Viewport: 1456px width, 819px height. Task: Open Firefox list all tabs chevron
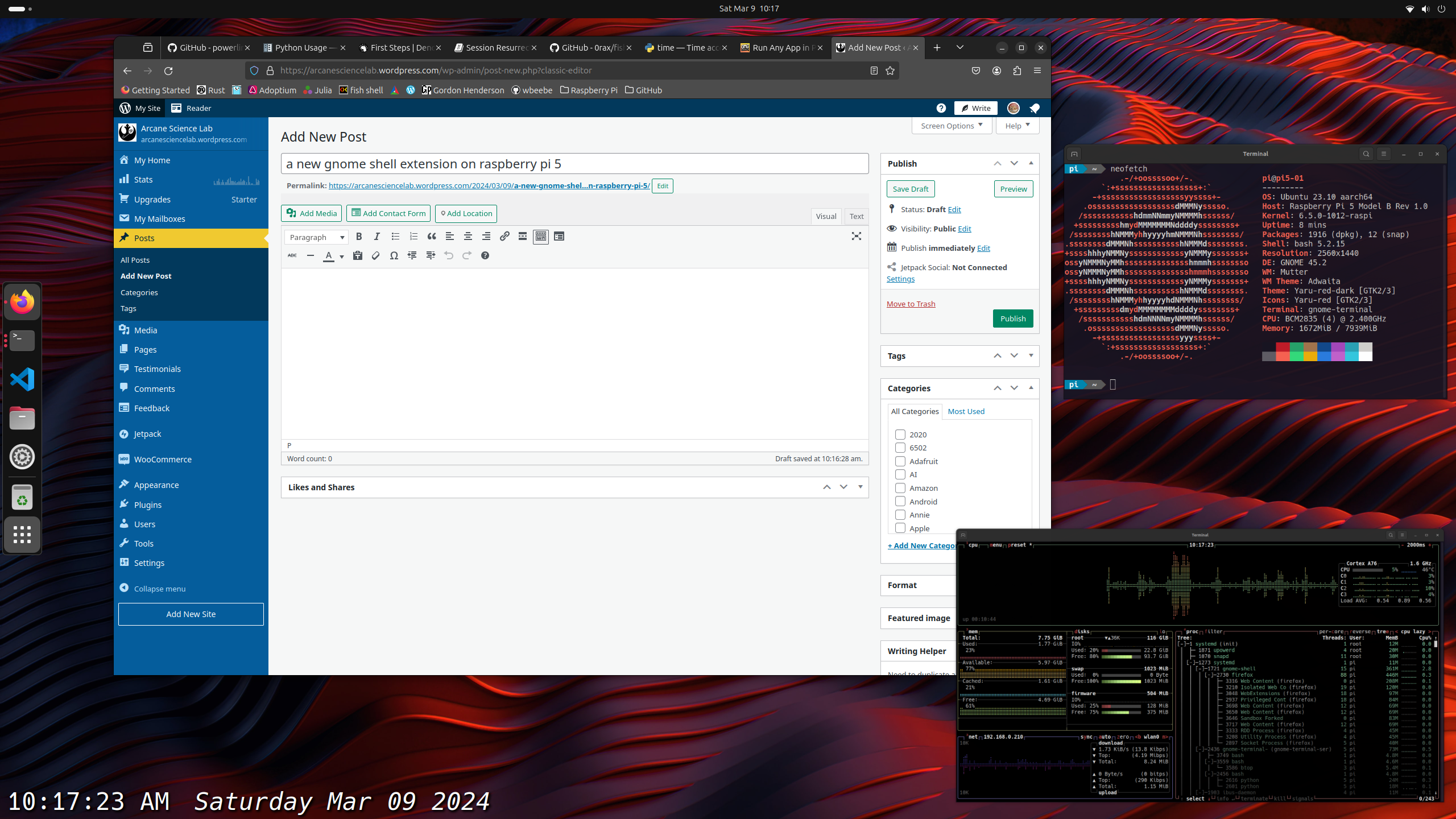point(960,48)
